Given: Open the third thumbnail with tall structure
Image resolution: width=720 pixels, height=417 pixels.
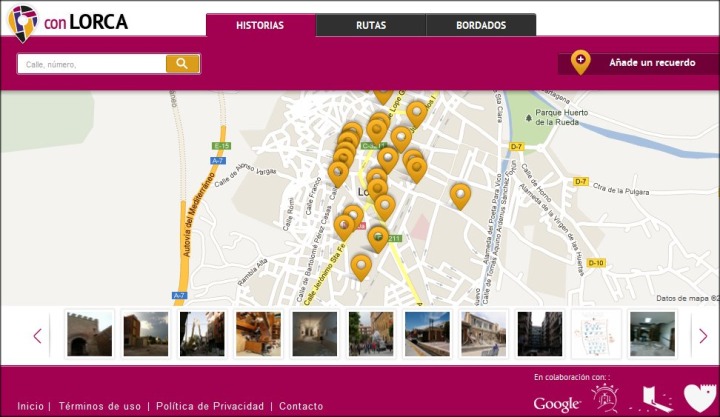Looking at the screenshot, I should pyautogui.click(x=202, y=334).
